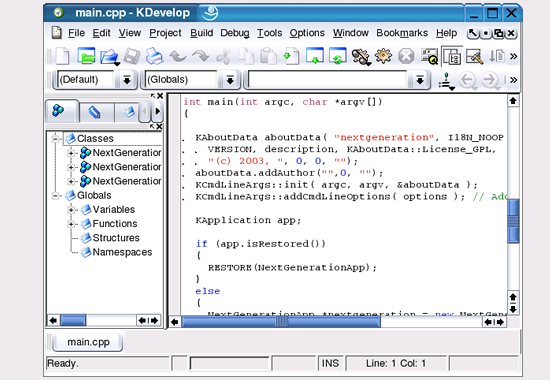The width and height of the screenshot is (550, 380).
Task: Show more main toolbar items chevron
Action: tap(514, 56)
